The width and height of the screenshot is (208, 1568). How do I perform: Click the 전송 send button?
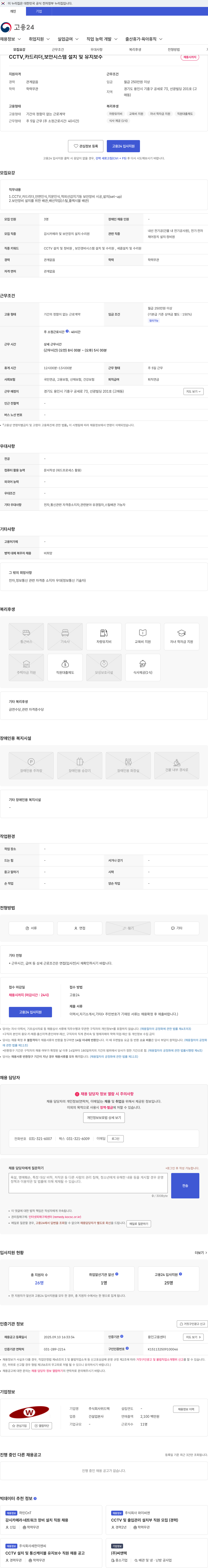pos(185,1186)
